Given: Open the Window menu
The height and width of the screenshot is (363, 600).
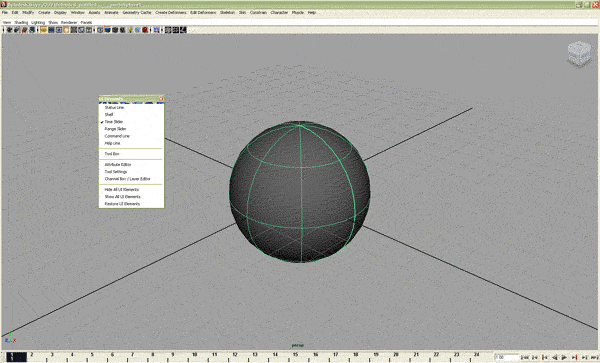Looking at the screenshot, I should [78, 13].
